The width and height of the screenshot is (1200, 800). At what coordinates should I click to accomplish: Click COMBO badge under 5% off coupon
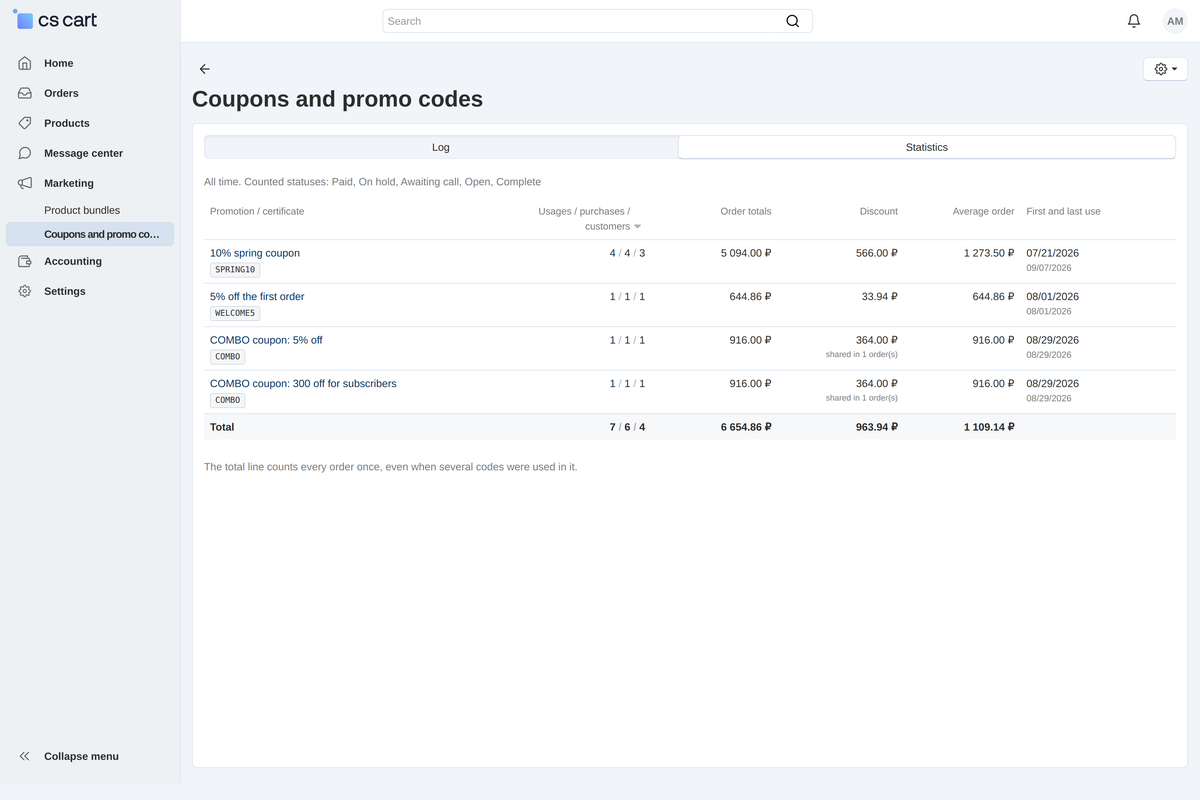point(227,357)
